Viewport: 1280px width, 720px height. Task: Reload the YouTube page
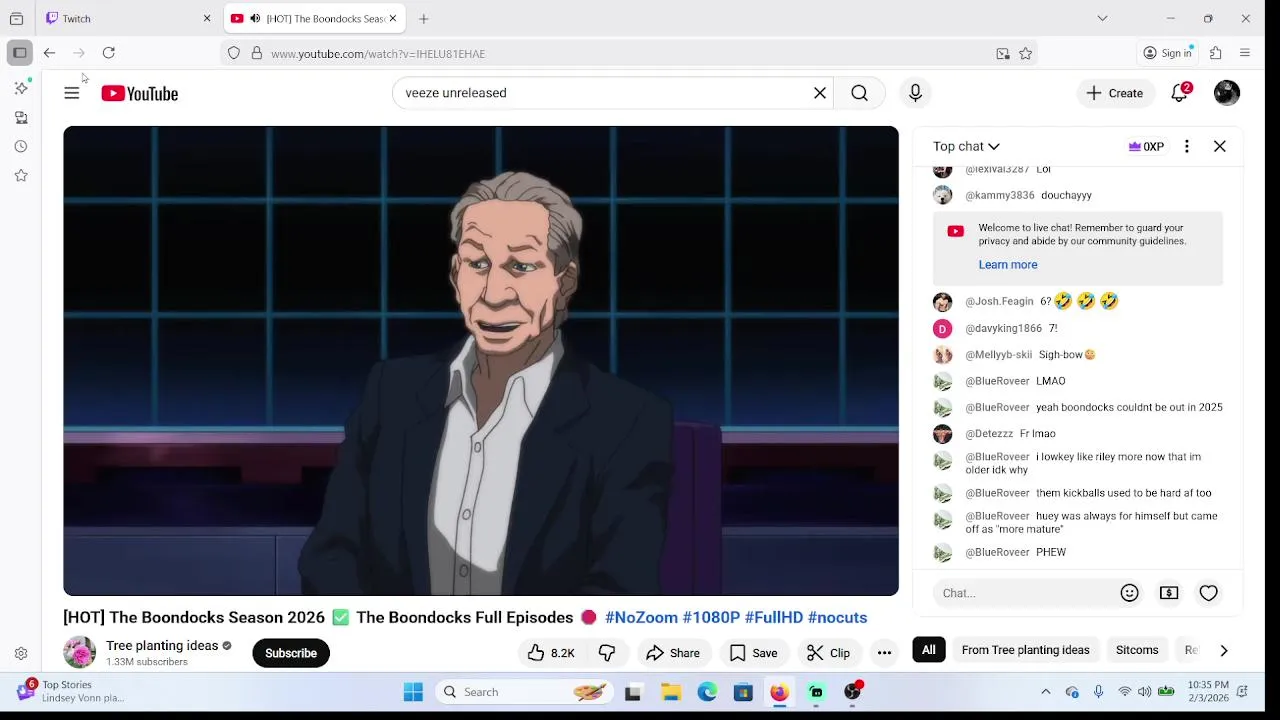[x=109, y=53]
